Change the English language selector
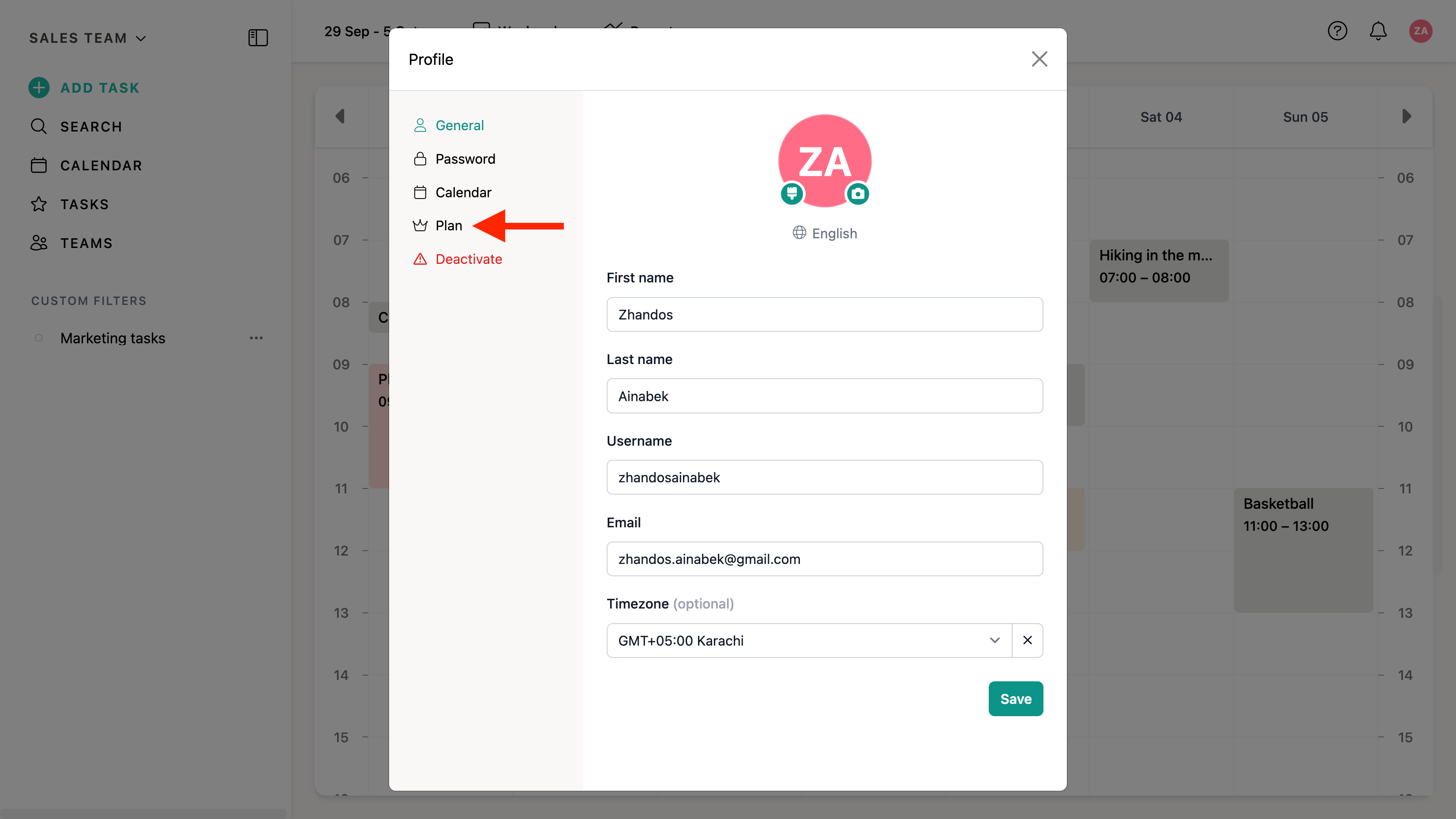The width and height of the screenshot is (1456, 819). point(825,233)
